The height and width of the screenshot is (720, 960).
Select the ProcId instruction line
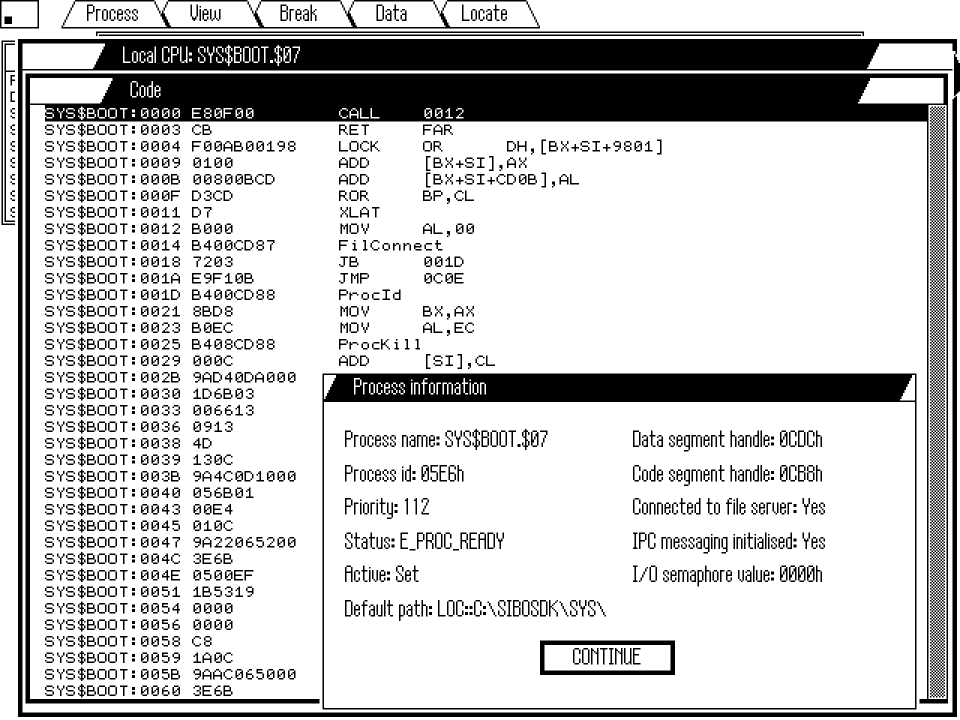coord(370,294)
